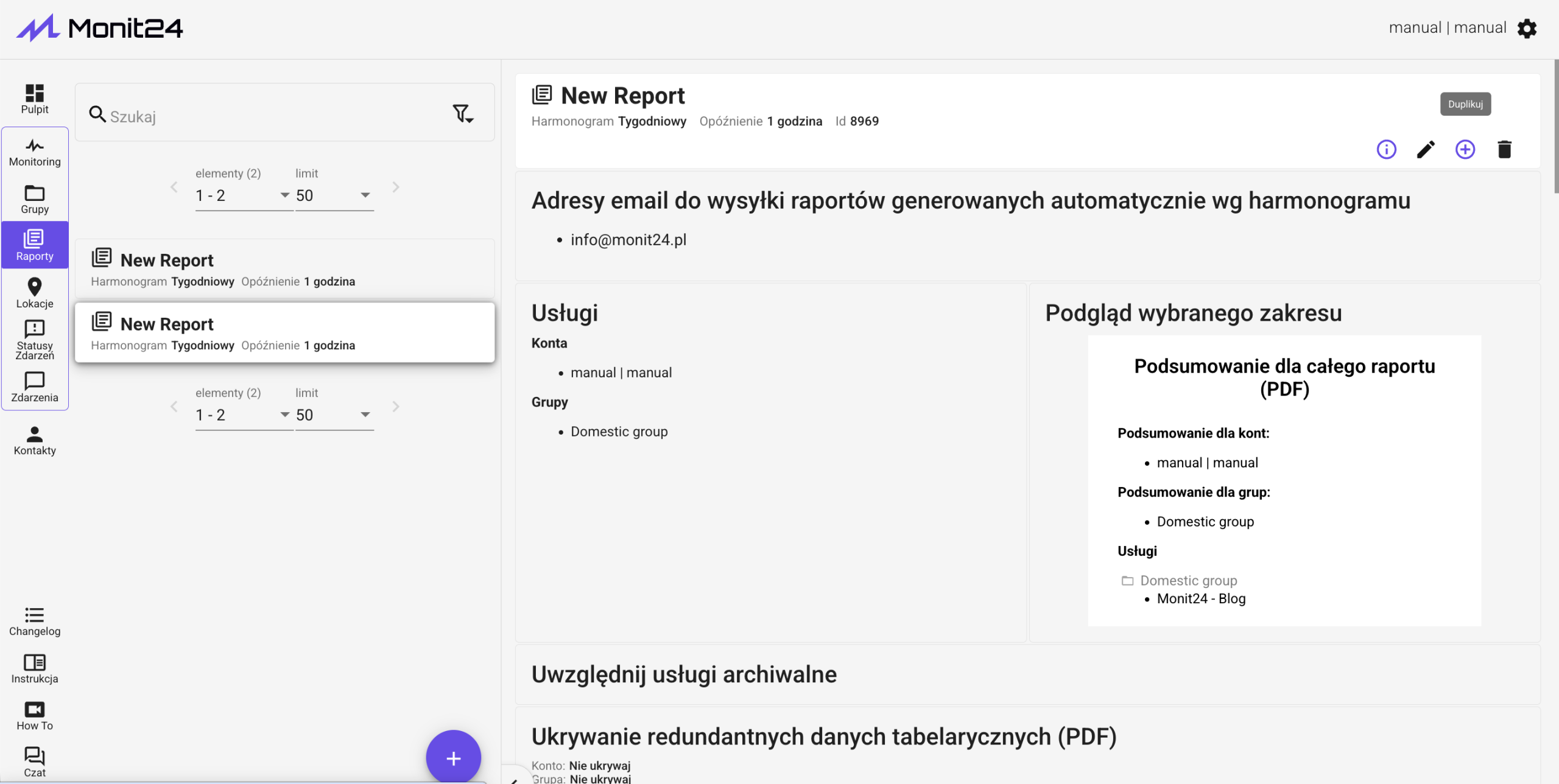This screenshot has height=784, width=1559.
Task: Open the Zdarzenia section
Action: point(35,388)
